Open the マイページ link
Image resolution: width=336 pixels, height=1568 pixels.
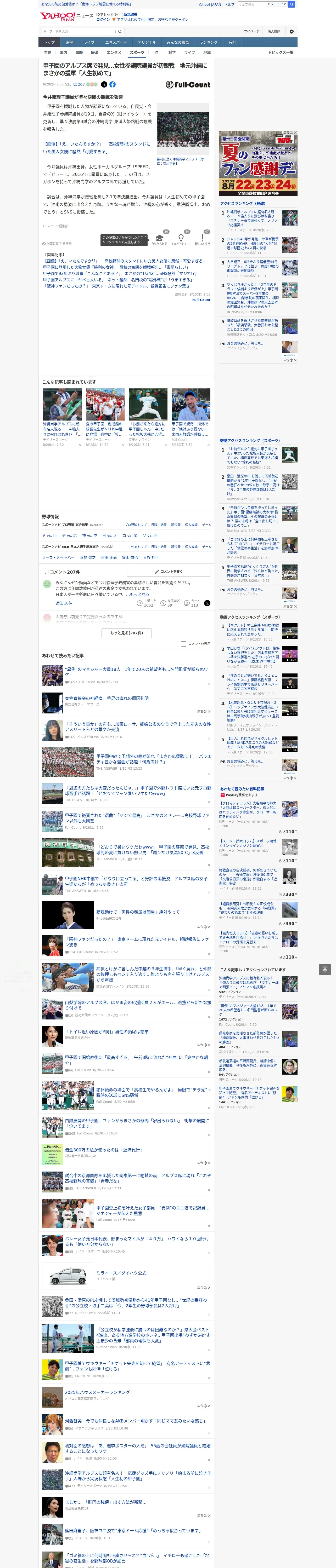pos(251,32)
